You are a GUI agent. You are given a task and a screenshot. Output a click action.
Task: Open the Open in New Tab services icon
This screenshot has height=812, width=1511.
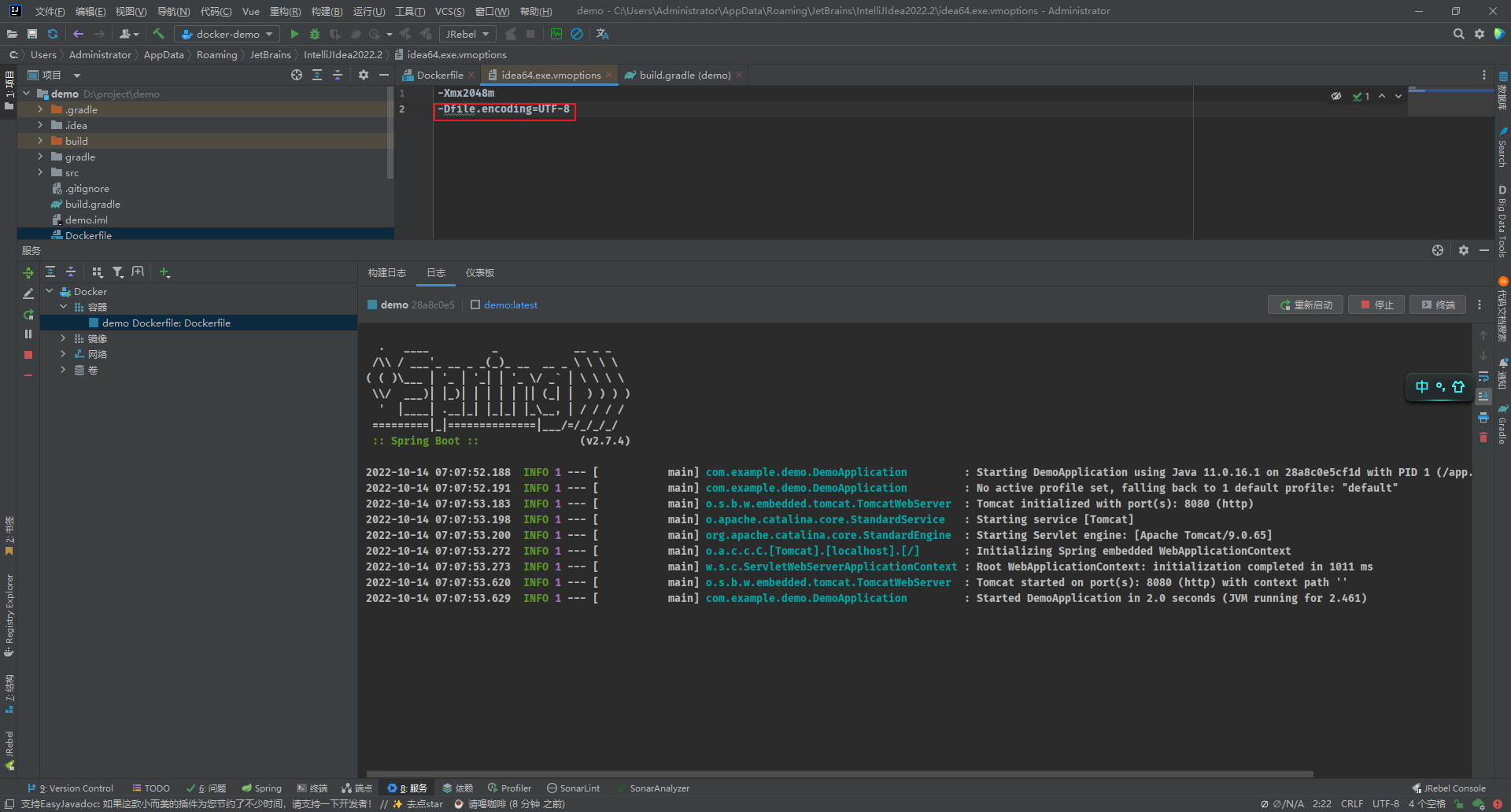[x=138, y=272]
